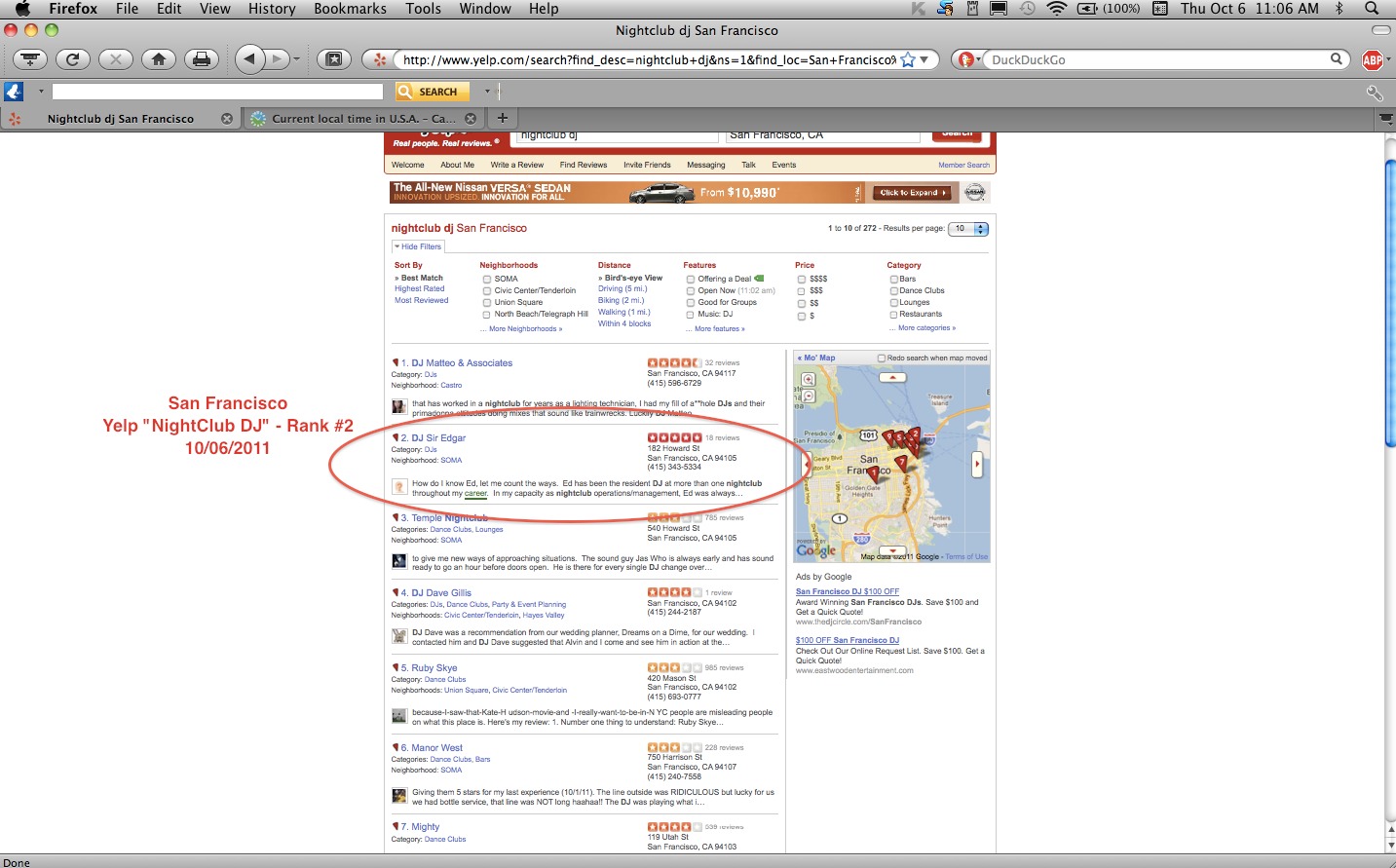Open the DJ Sir Edgar listing

(x=438, y=438)
